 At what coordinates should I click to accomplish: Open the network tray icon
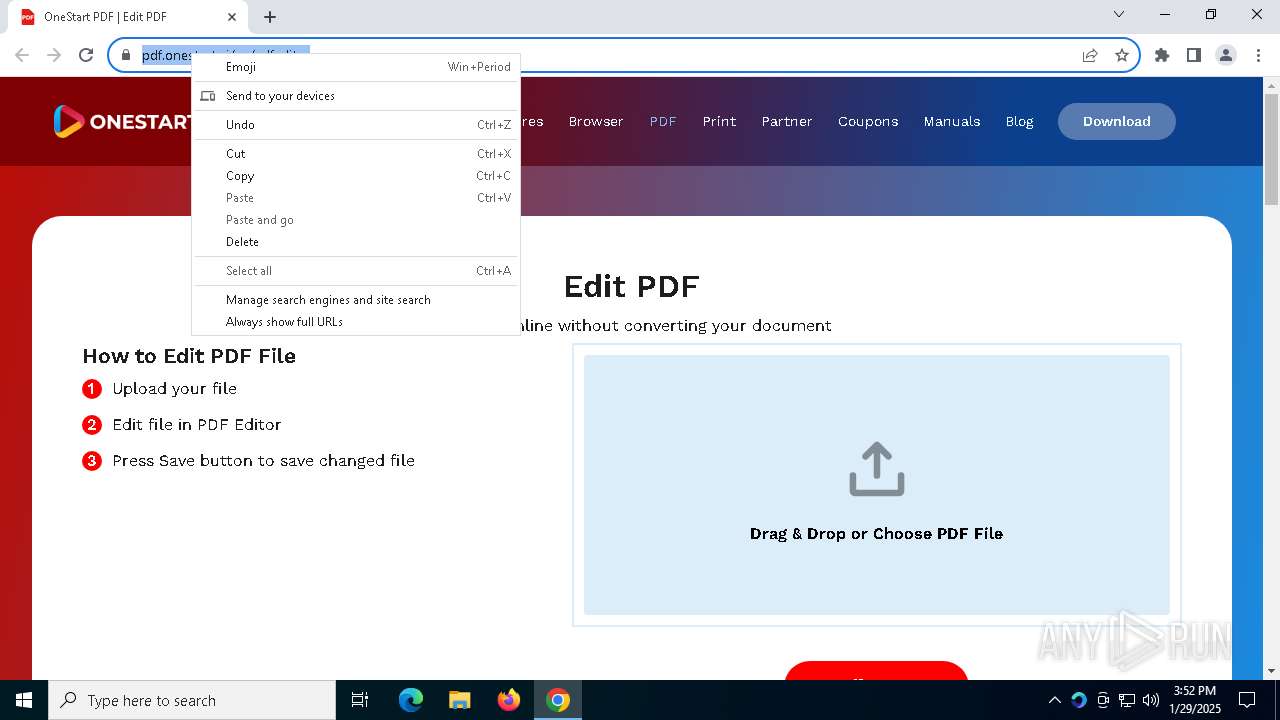tap(1127, 700)
